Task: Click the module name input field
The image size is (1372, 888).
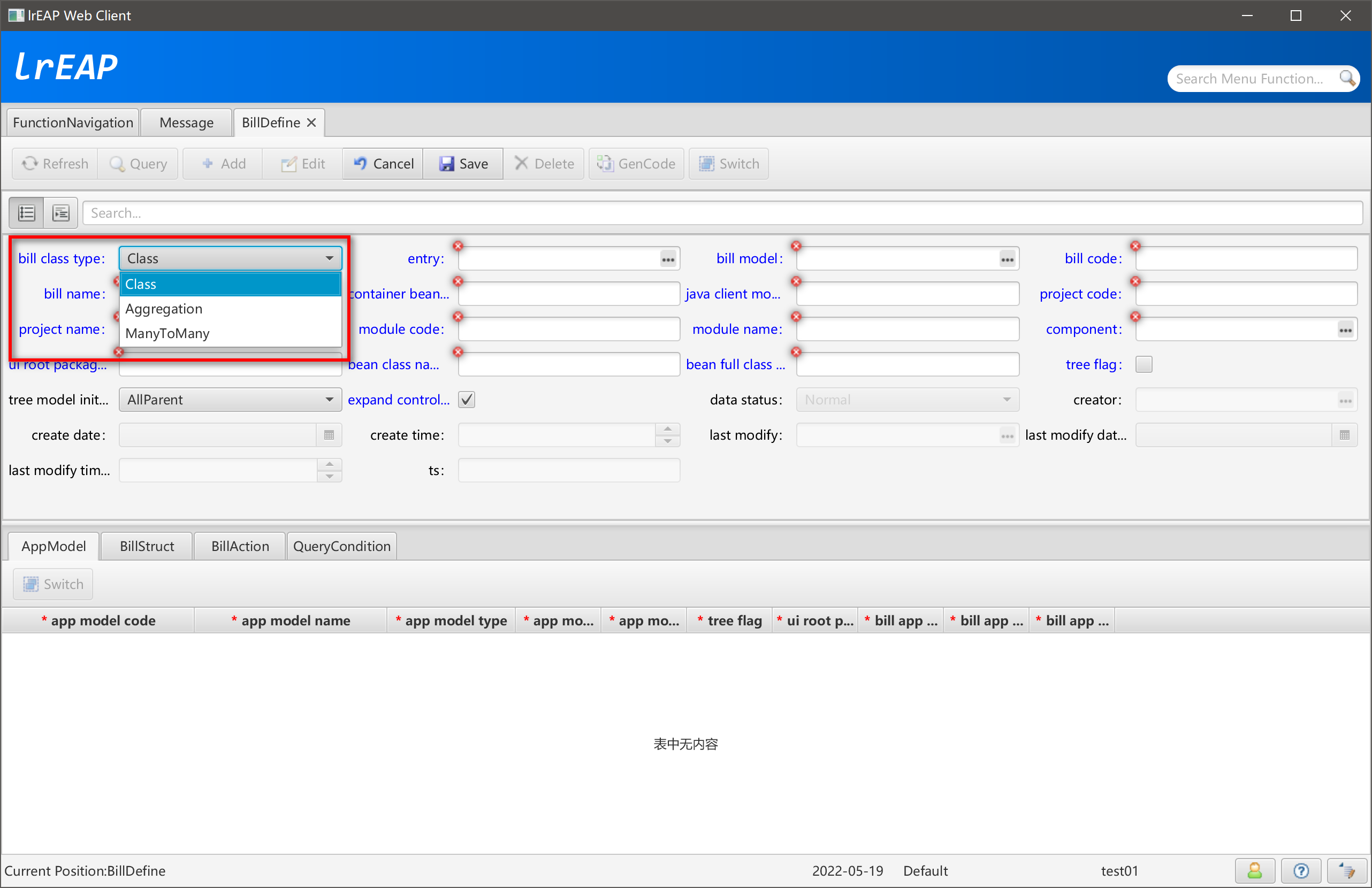Action: (x=908, y=329)
